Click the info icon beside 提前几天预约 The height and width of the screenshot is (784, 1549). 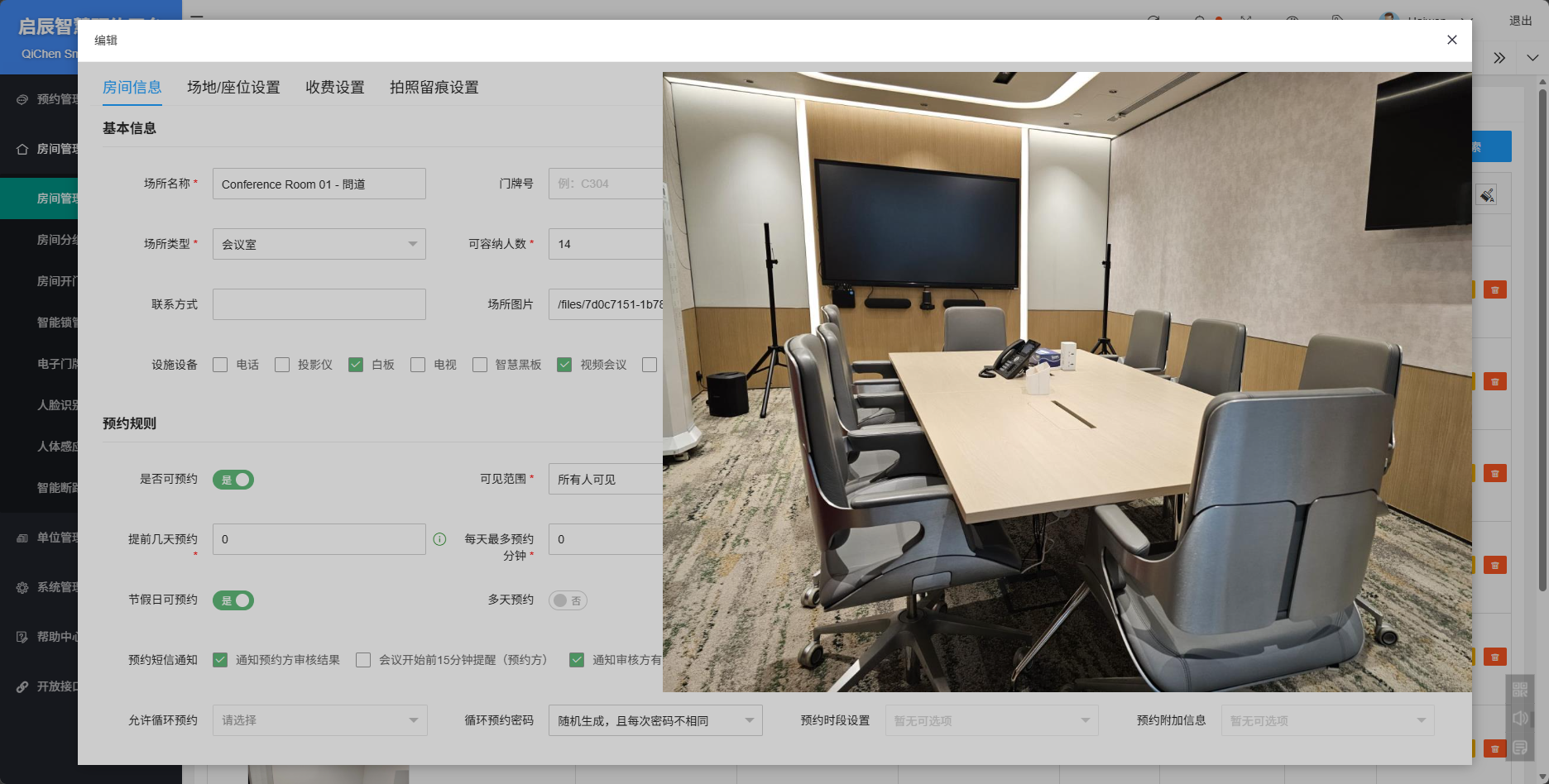click(x=439, y=539)
